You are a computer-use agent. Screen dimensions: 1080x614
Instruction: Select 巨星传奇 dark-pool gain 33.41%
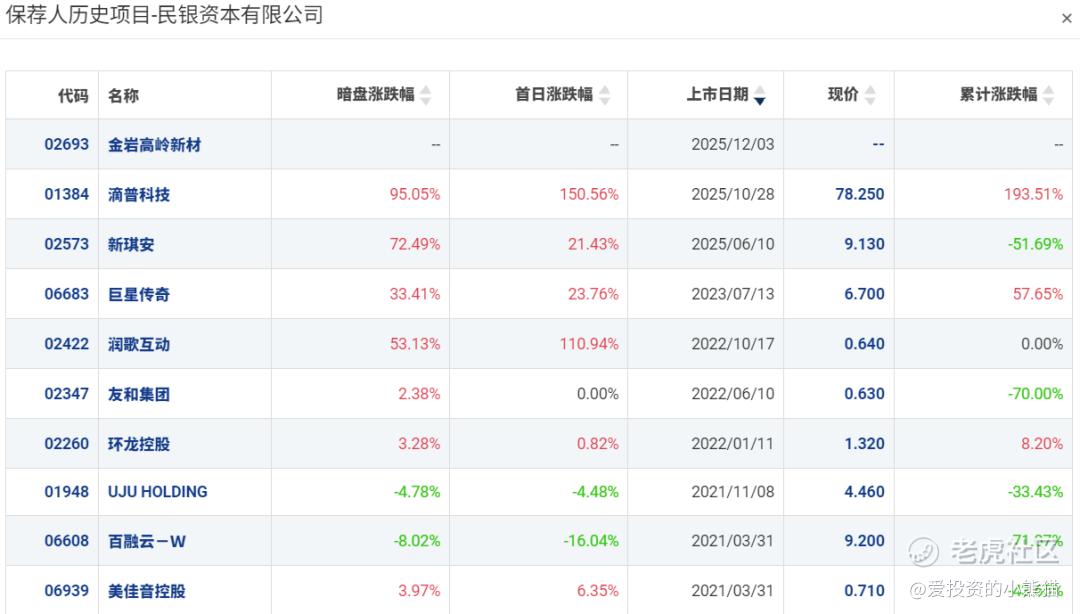[415, 294]
